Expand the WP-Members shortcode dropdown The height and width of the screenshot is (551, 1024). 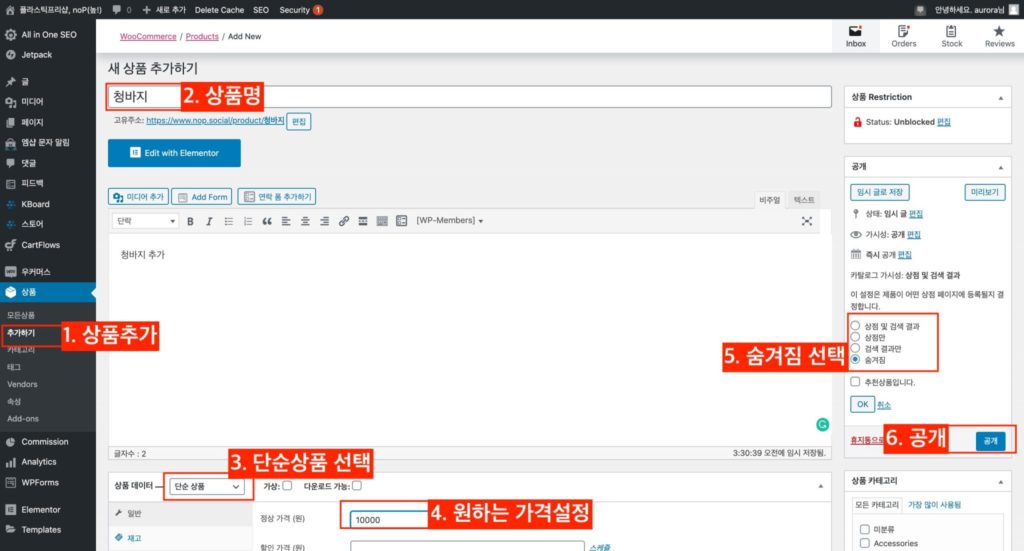(450, 221)
